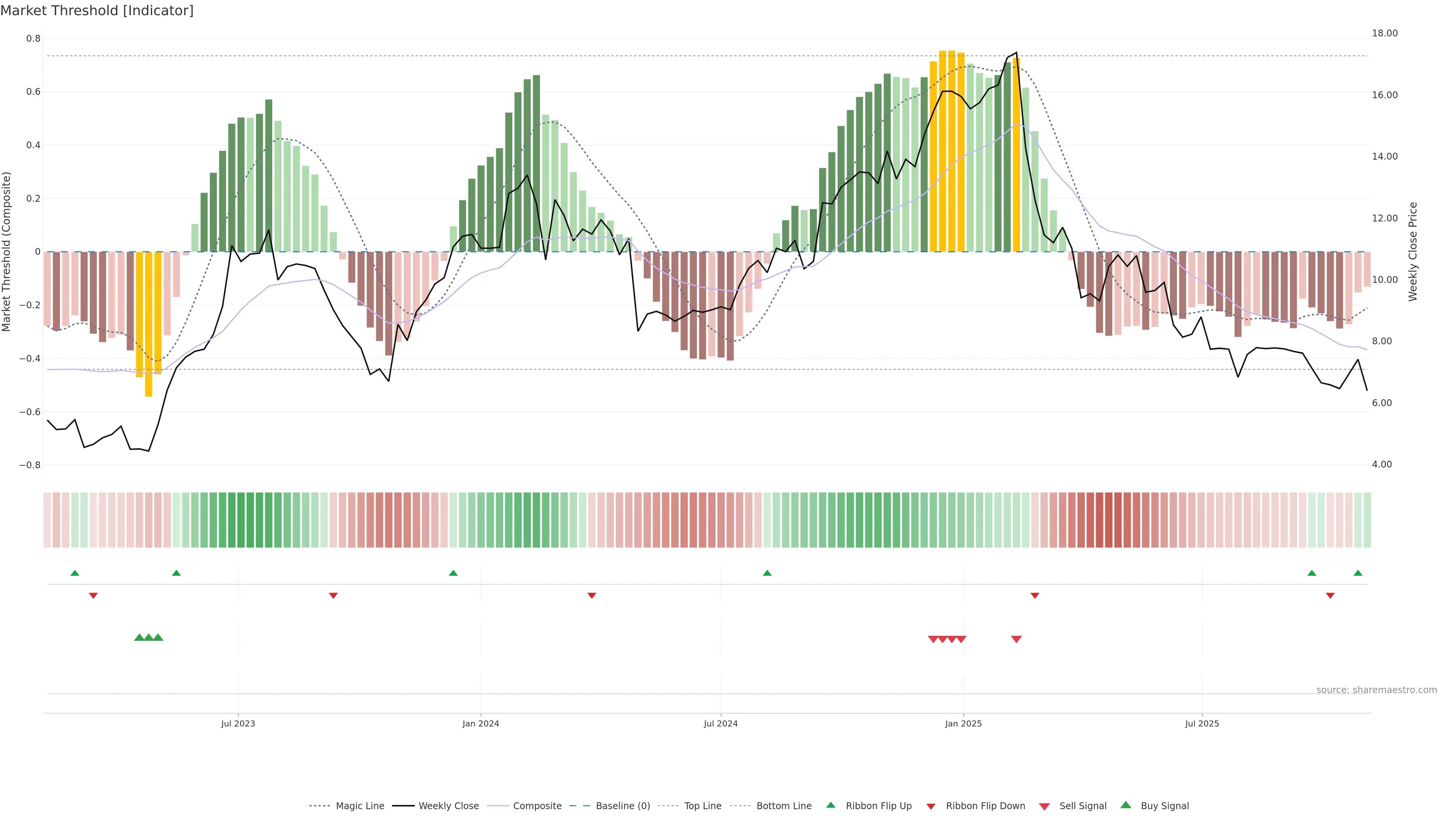The height and width of the screenshot is (819, 1456).
Task: Click the ribbon flip up marker after Jul 2024
Action: [767, 573]
